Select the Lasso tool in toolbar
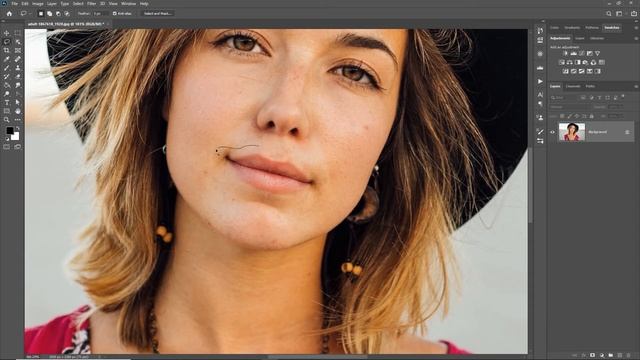This screenshot has width=640, height=360. pos(7,42)
